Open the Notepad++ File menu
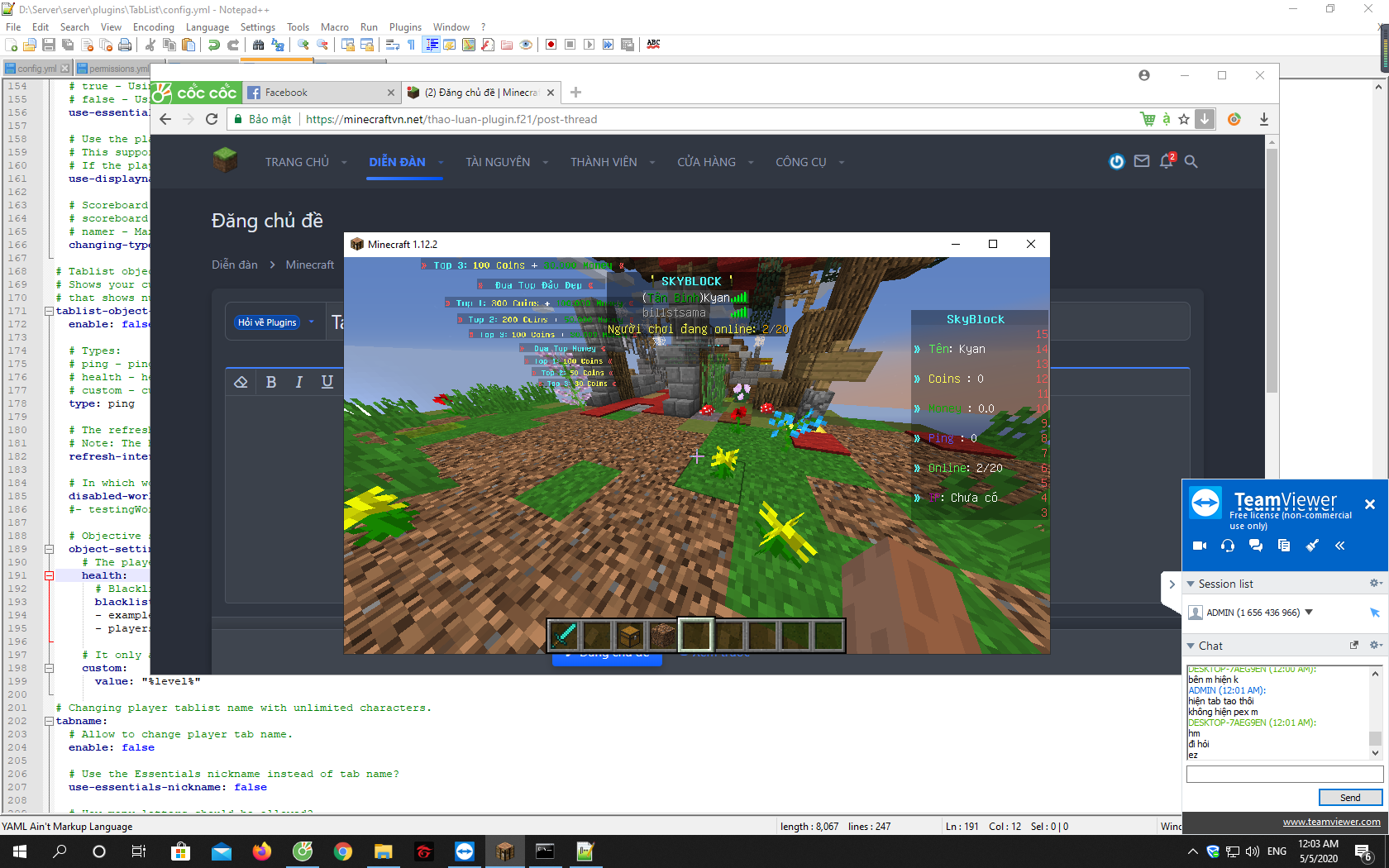The height and width of the screenshot is (868, 1389). [x=13, y=27]
